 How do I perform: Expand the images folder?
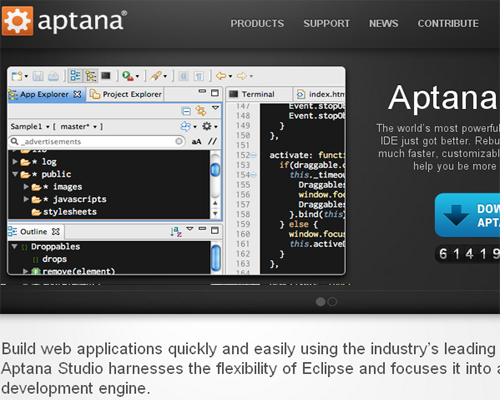[26, 187]
